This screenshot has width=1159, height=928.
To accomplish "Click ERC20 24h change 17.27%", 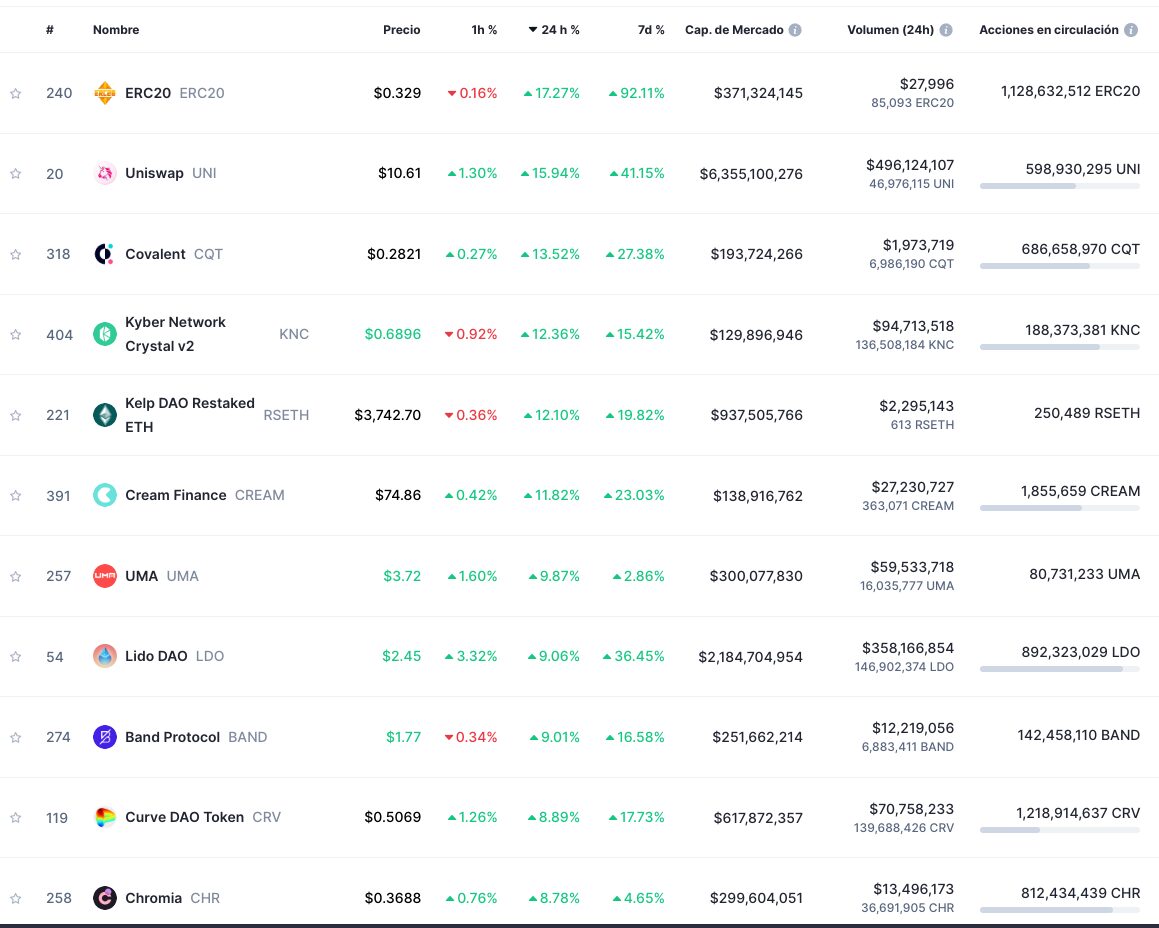I will click(551, 93).
